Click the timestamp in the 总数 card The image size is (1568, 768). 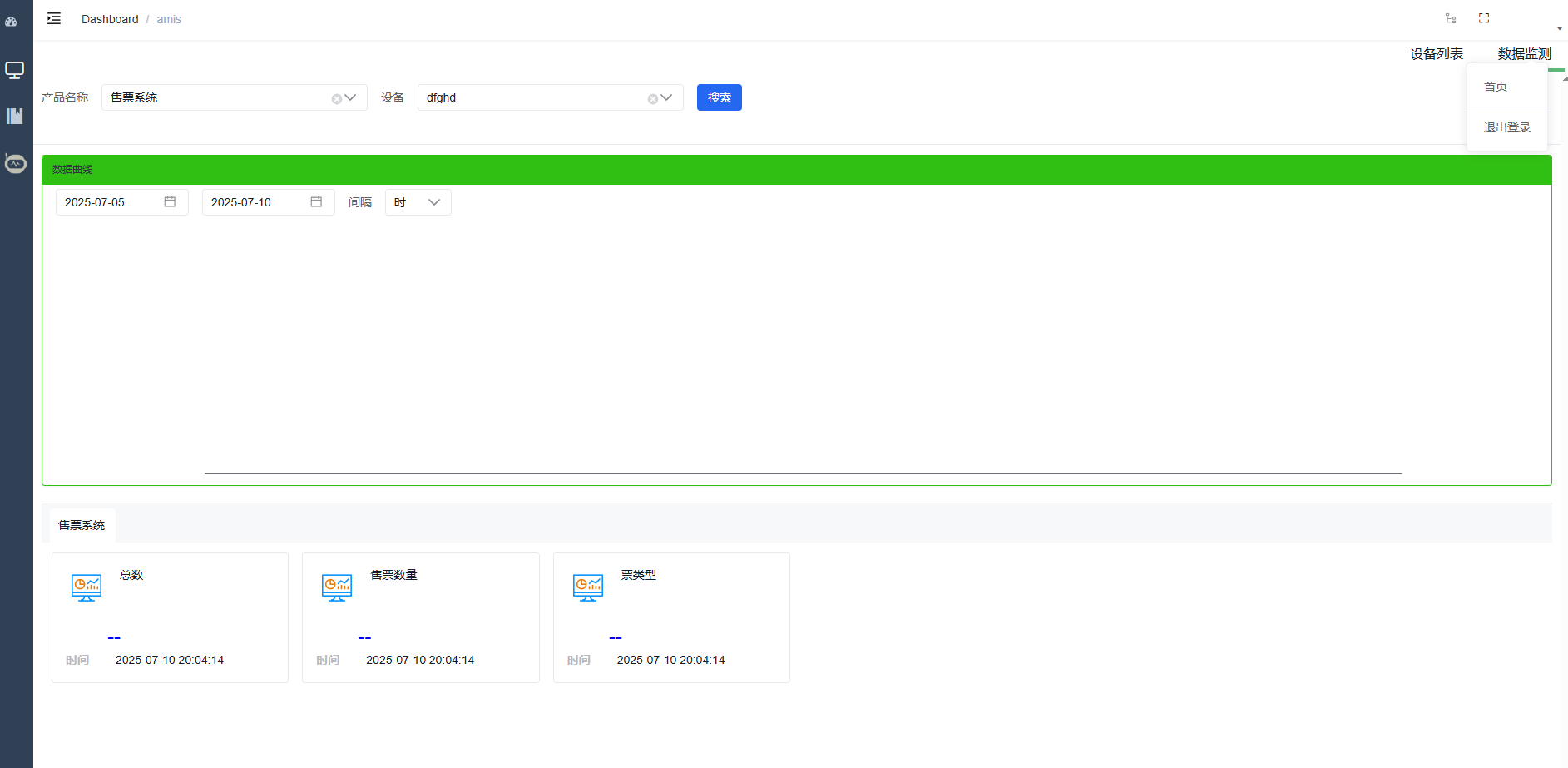coord(170,660)
